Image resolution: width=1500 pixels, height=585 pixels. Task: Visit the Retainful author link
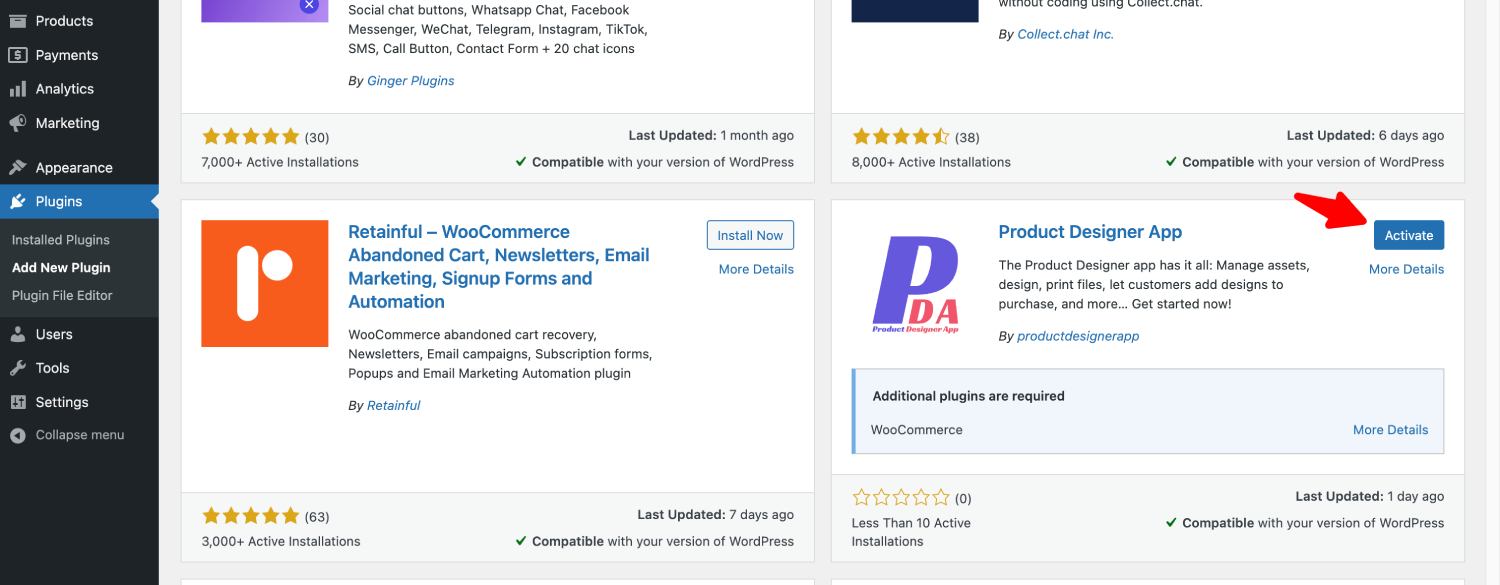[394, 406]
